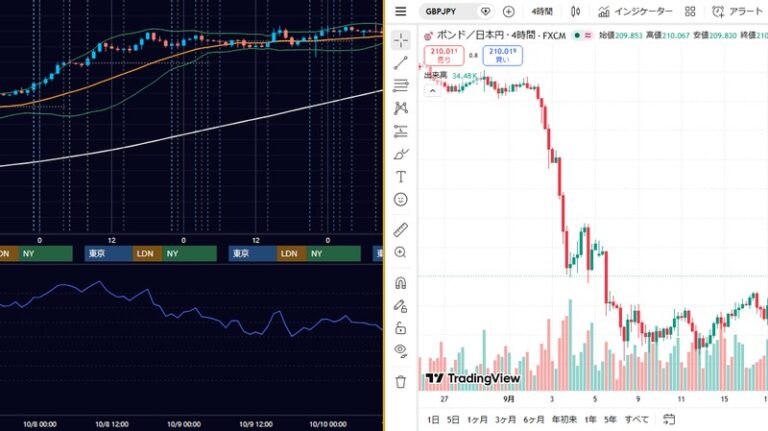Screen dimensions: 768x431
Task: Select the crosshair cursor tool
Action: click(401, 40)
